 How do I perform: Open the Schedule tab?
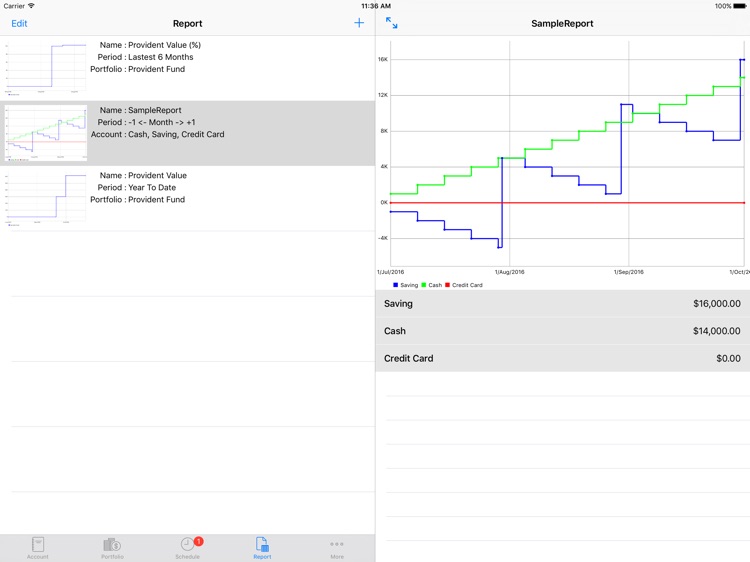188,548
